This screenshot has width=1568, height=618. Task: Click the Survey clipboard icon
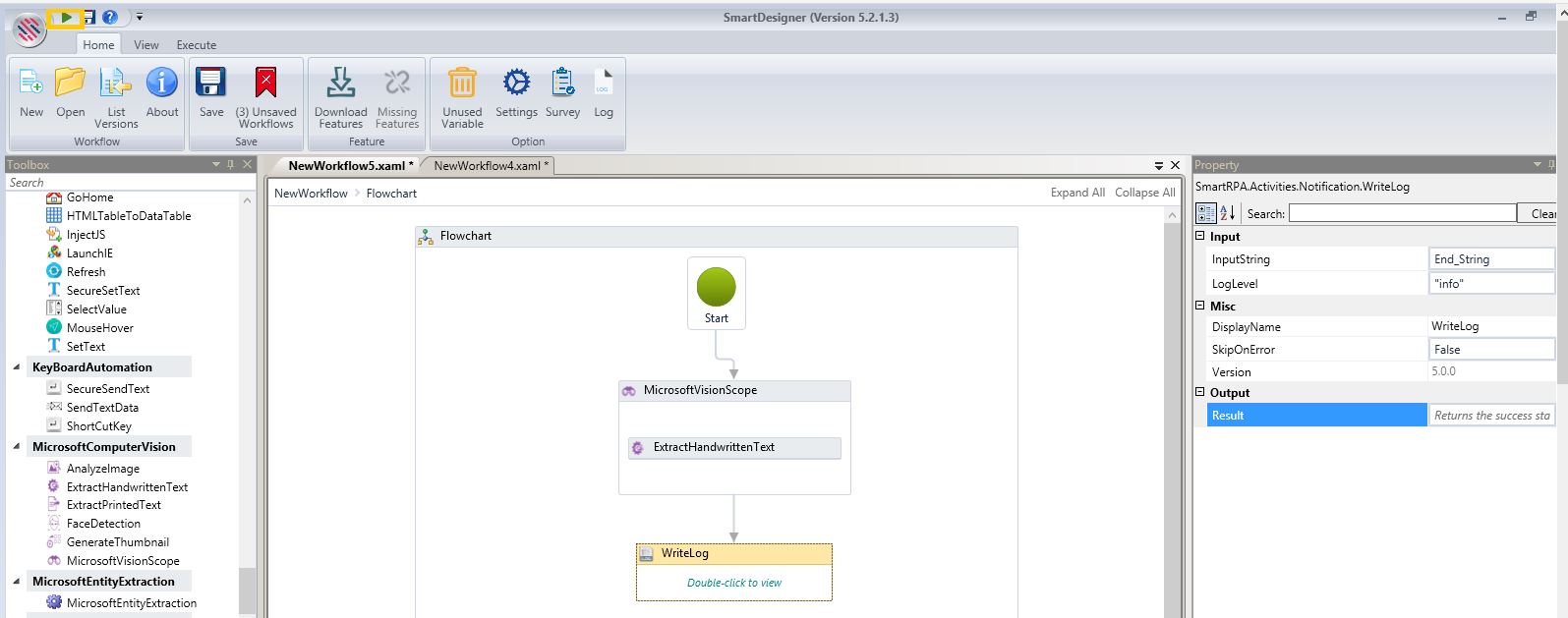coord(562,84)
